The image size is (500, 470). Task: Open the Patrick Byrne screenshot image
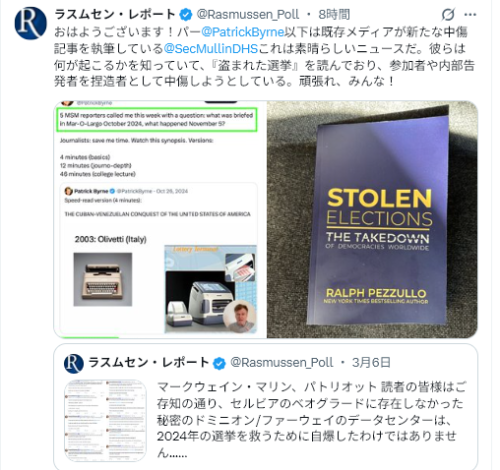tap(160, 219)
